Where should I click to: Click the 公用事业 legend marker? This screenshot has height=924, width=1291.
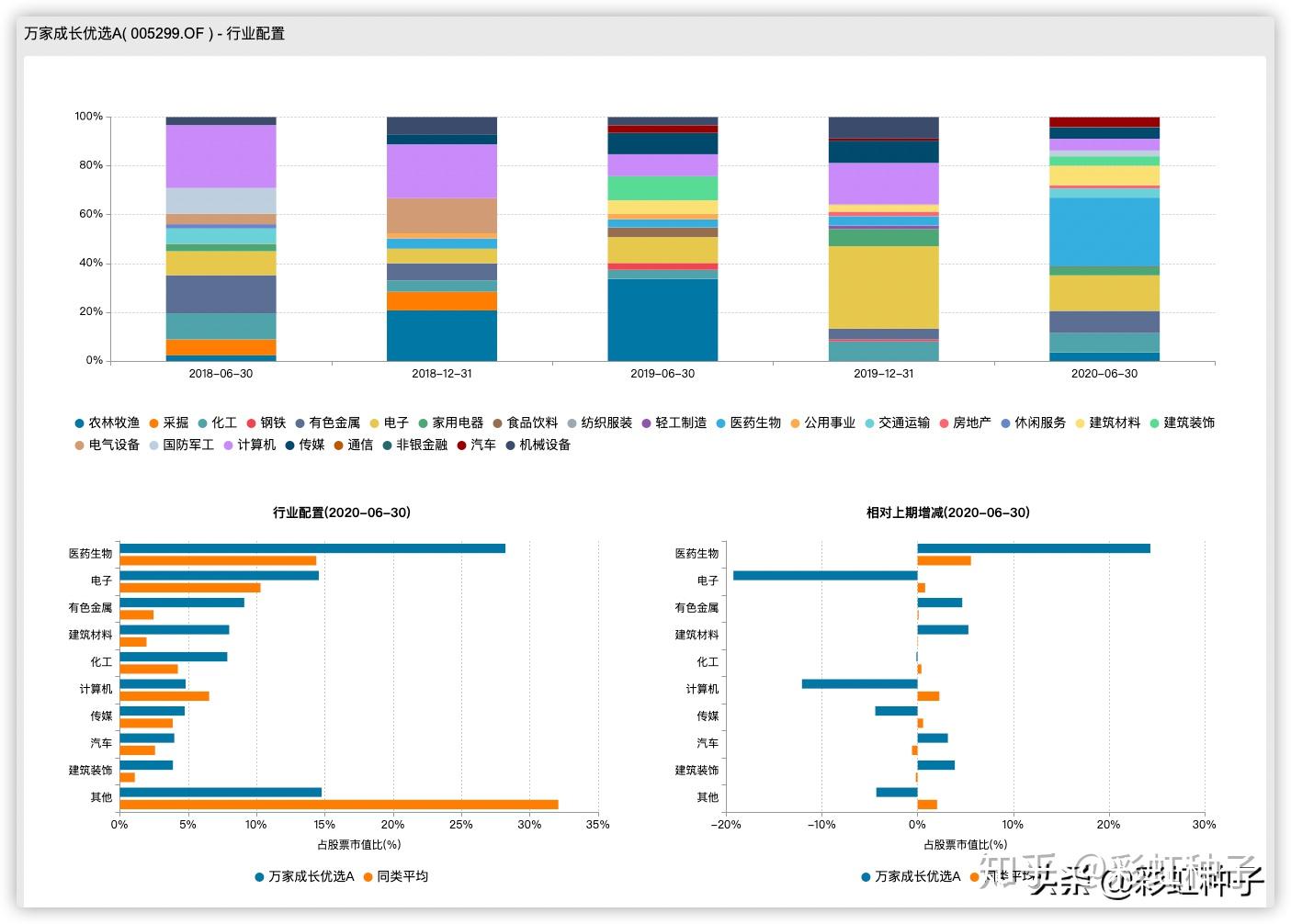click(795, 423)
